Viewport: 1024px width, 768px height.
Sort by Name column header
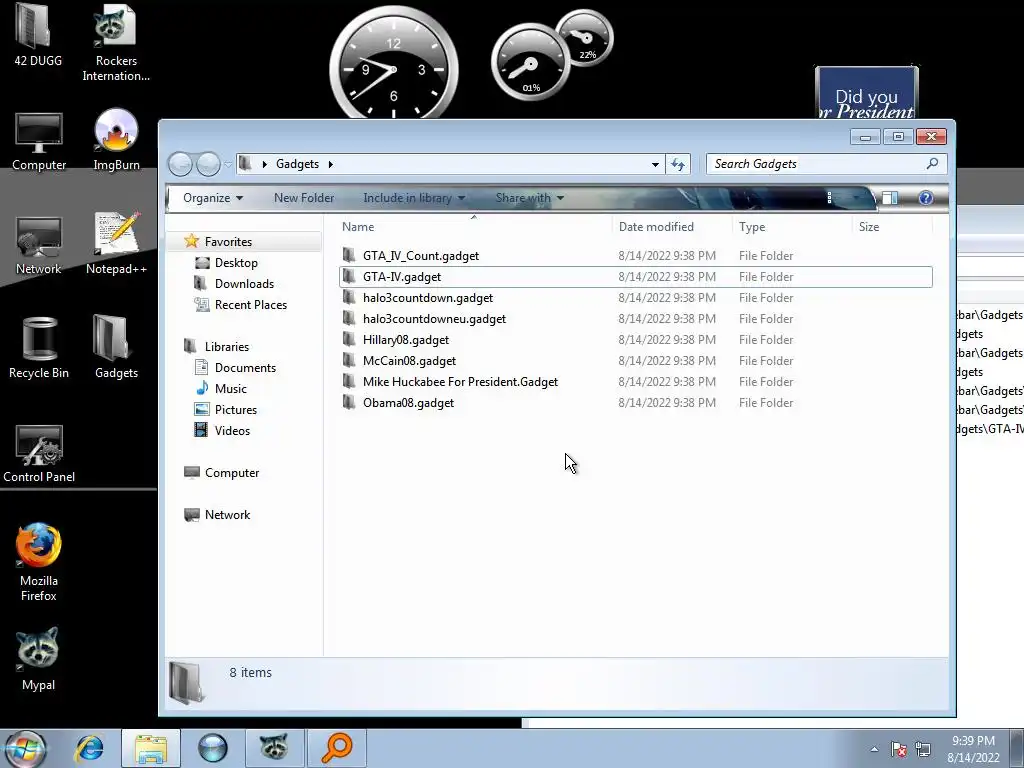point(475,227)
